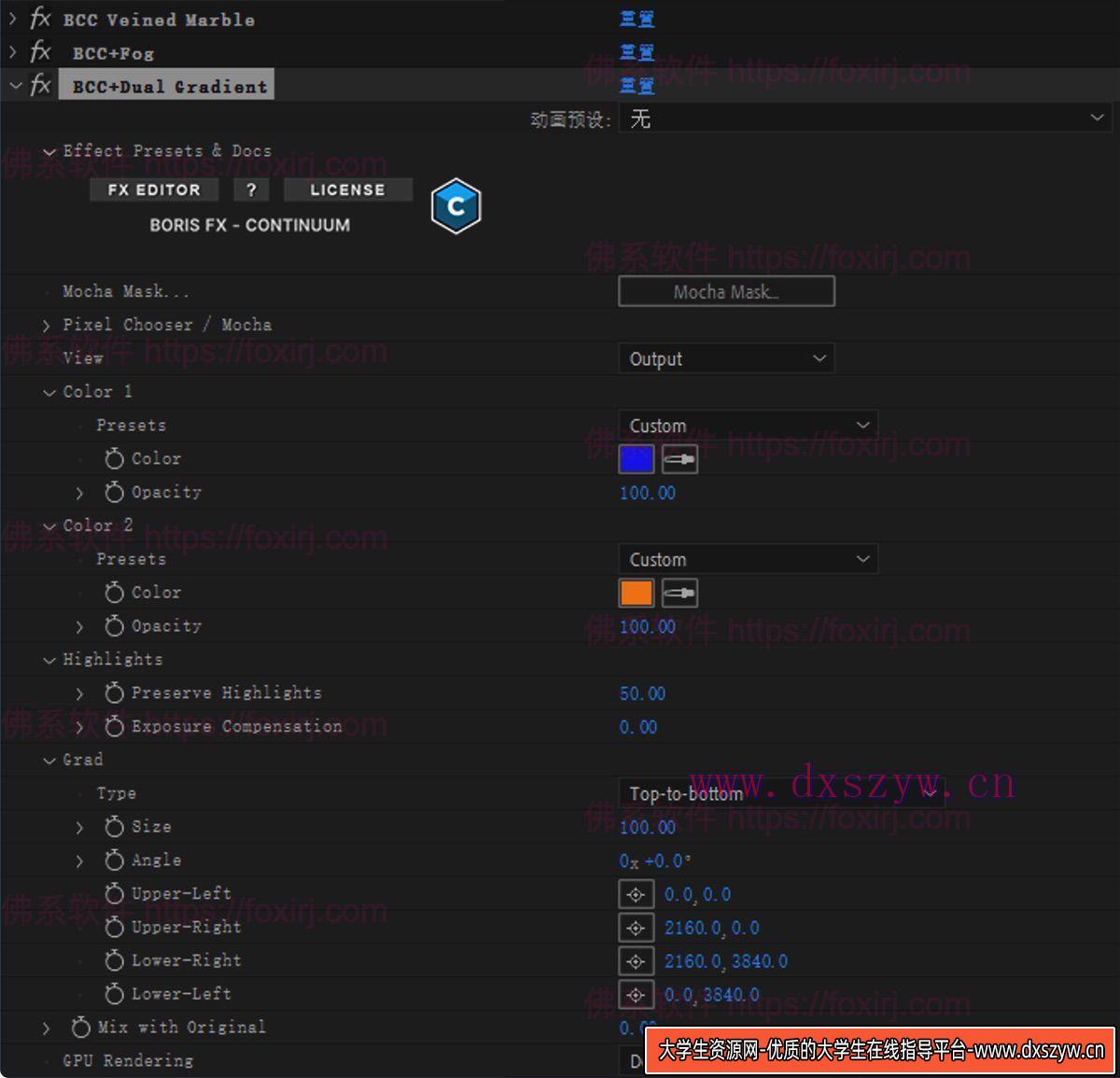
Task: Click Color 2 eyedropper icon
Action: 679,594
